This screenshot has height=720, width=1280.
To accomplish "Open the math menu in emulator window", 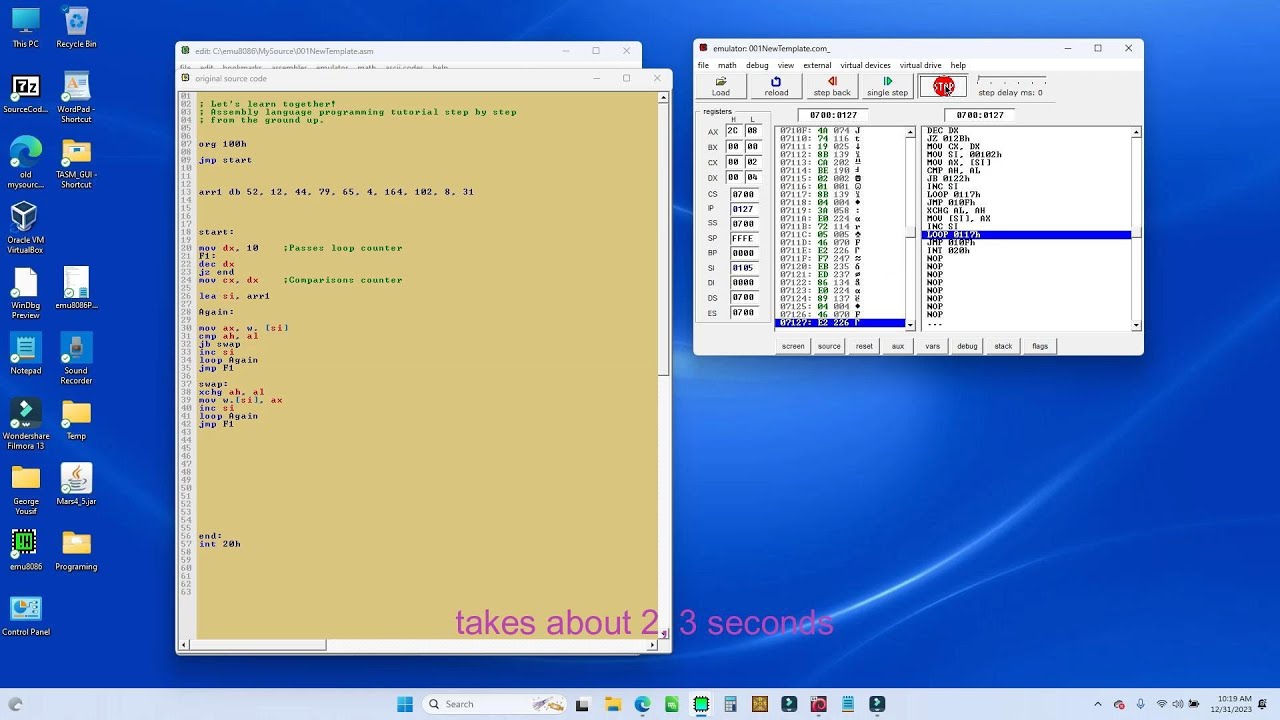I will pos(727,65).
